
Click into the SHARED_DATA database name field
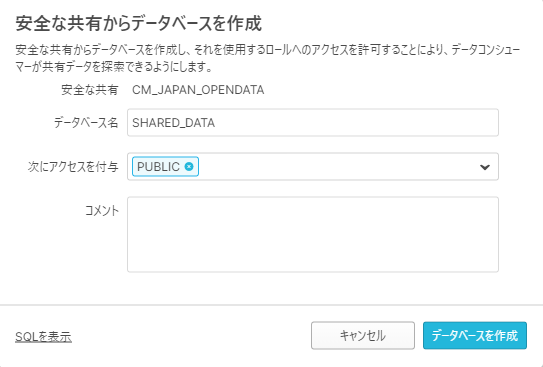[313, 123]
